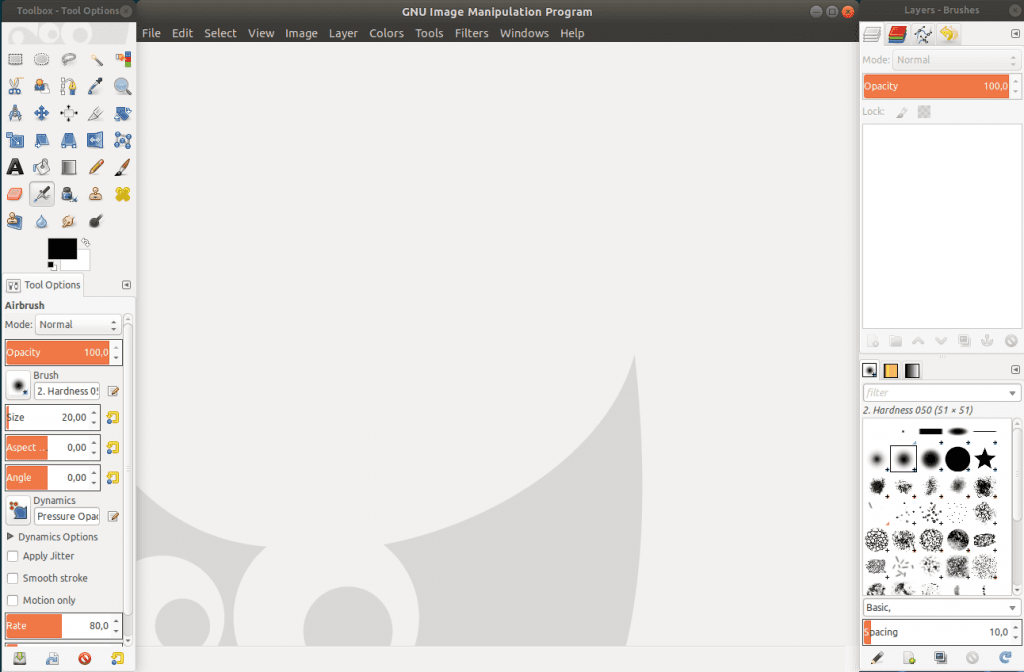Reset brush size to its default
The height and width of the screenshot is (672, 1024).
[114, 418]
